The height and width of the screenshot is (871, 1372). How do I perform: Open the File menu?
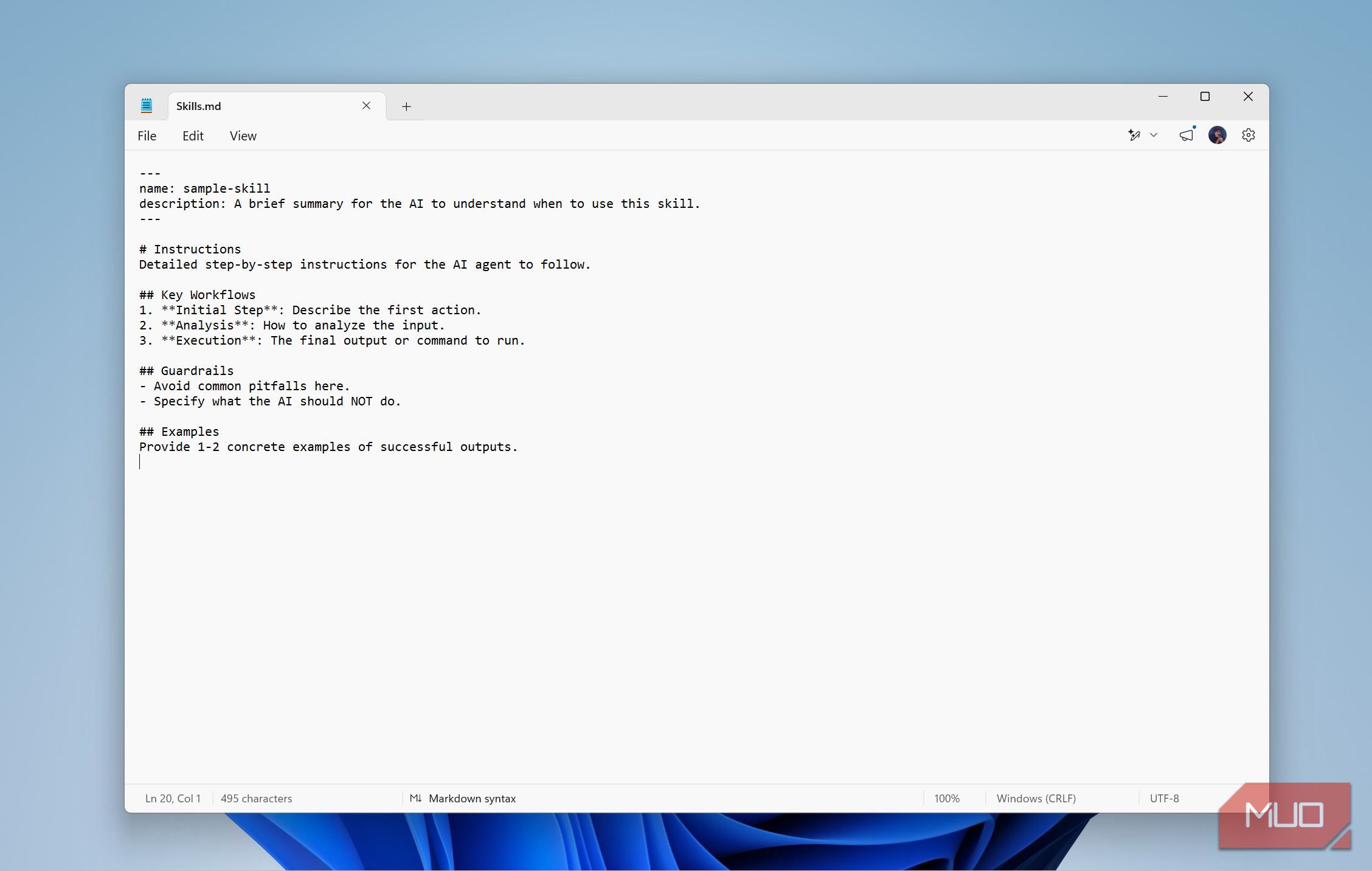pos(147,136)
